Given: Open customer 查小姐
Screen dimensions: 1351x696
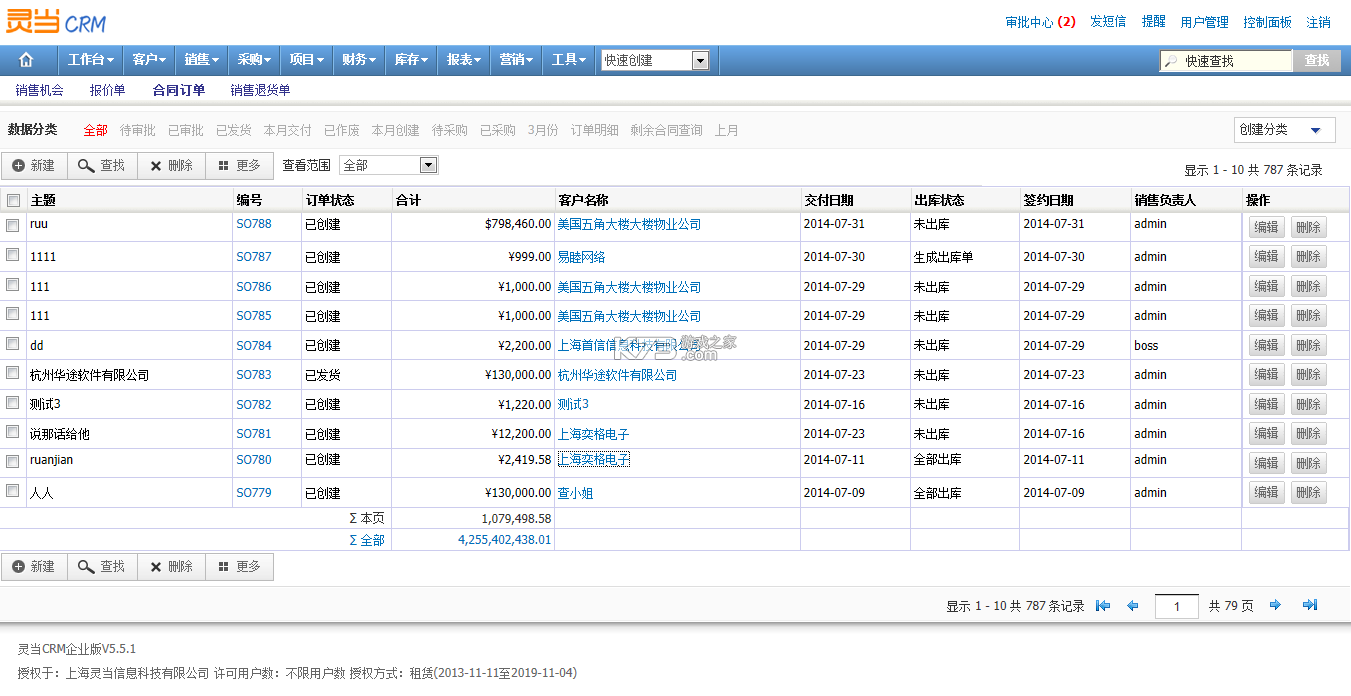Looking at the screenshot, I should [575, 493].
